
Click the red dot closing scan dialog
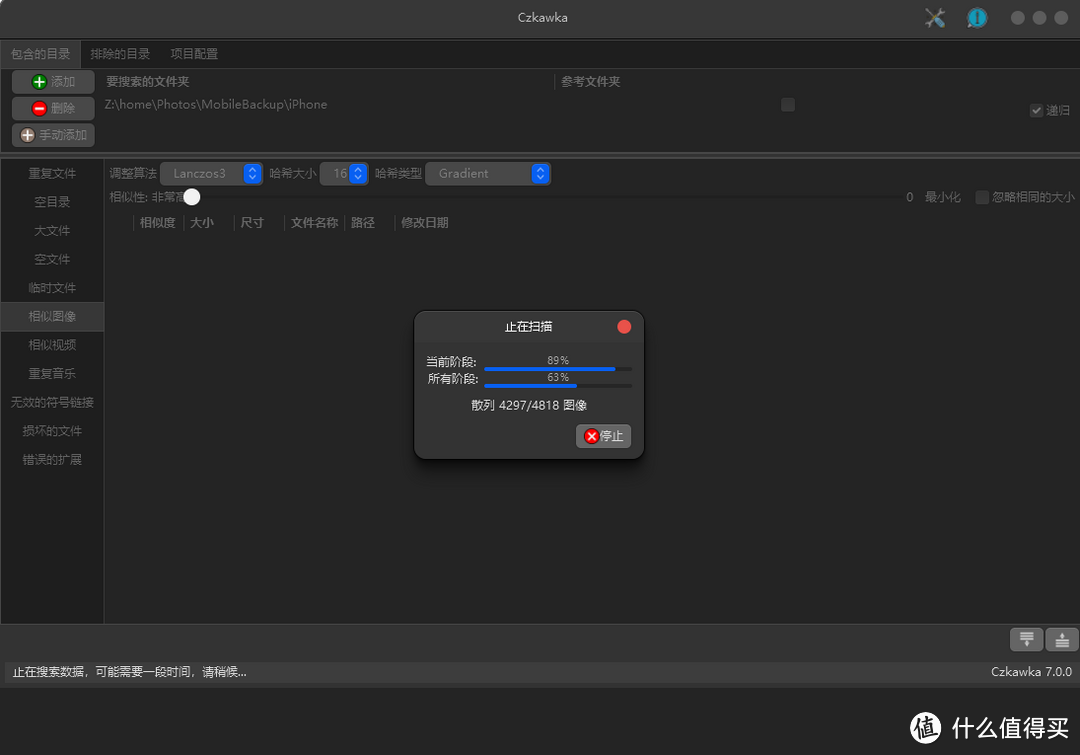click(624, 327)
